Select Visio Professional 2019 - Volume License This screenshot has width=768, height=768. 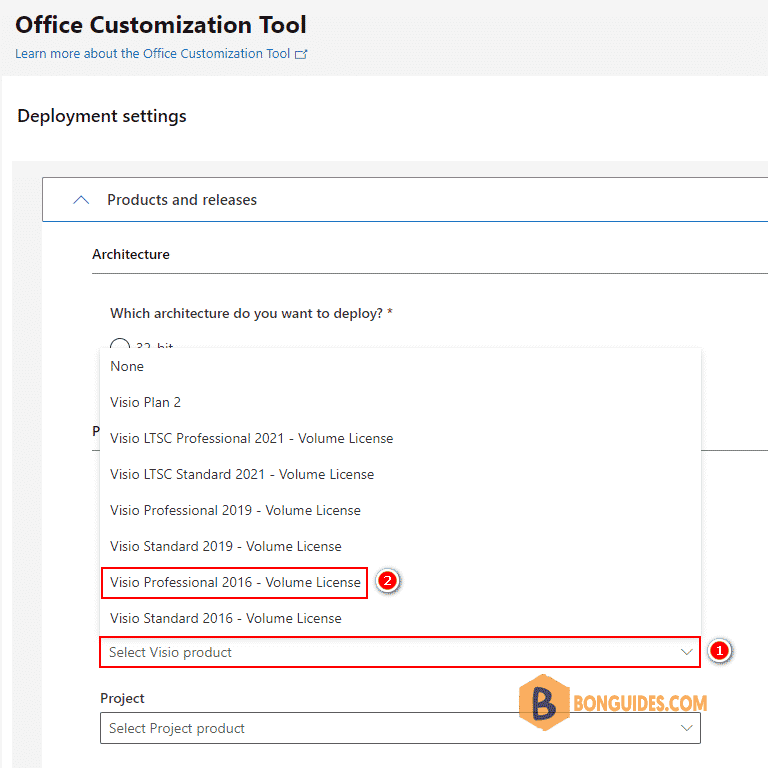[400, 510]
